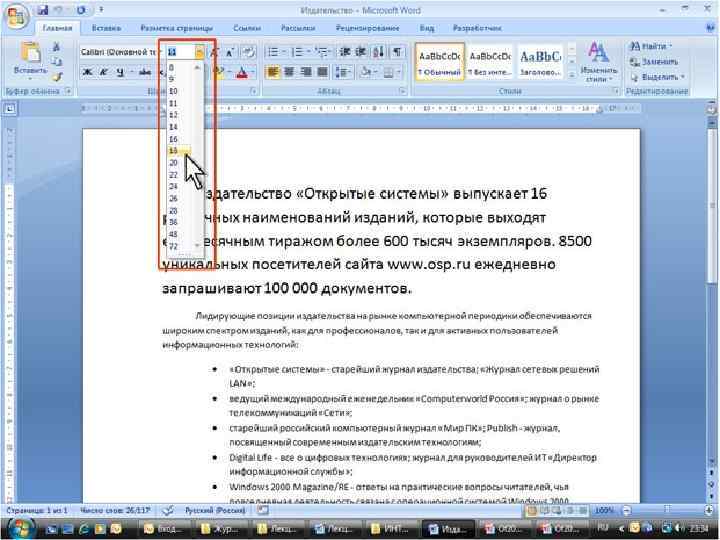Click Найти (Find) button
Screen dimensions: 720x540
[651, 46]
